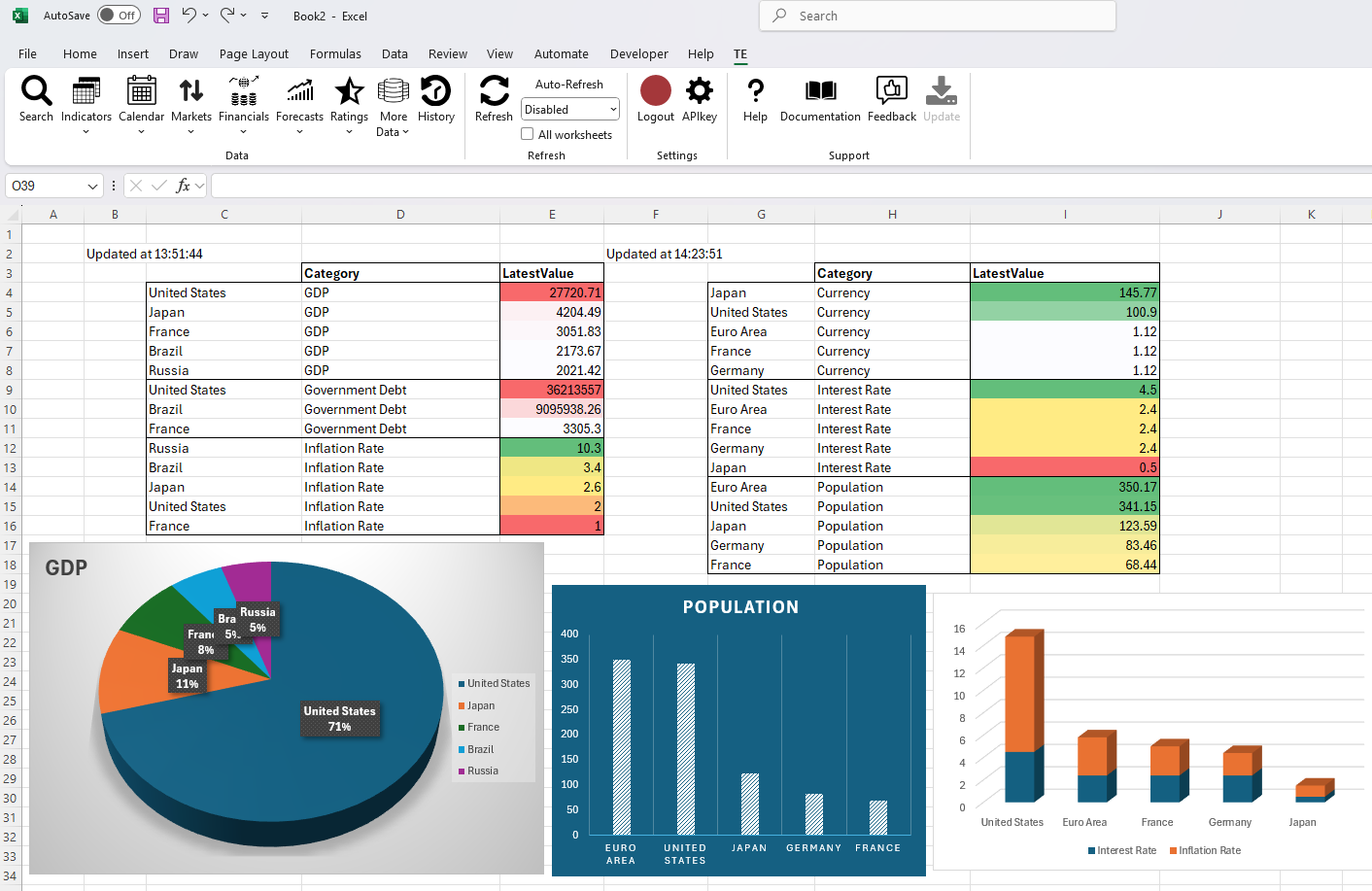Switch to the Formulas ribbon tab
Viewport: 1372px width, 891px height.
pos(335,54)
